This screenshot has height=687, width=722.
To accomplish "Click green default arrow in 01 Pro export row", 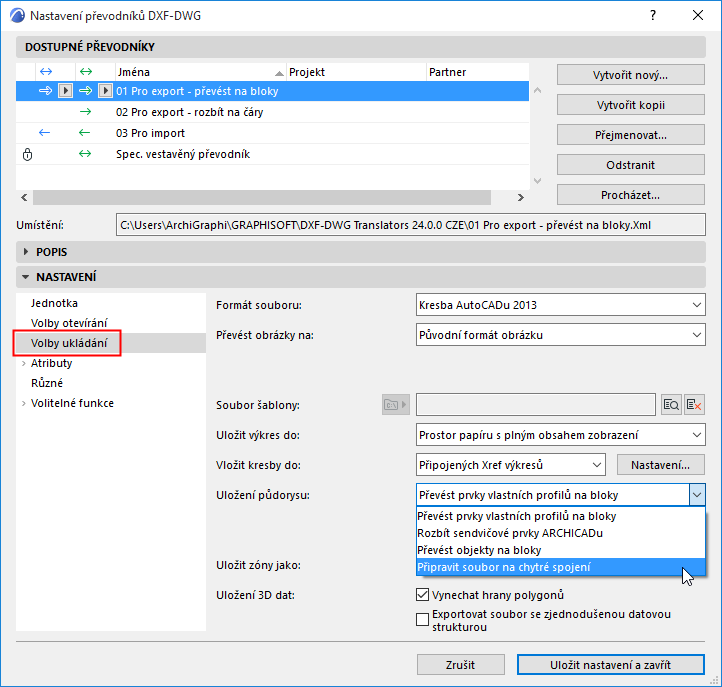I will tap(86, 91).
